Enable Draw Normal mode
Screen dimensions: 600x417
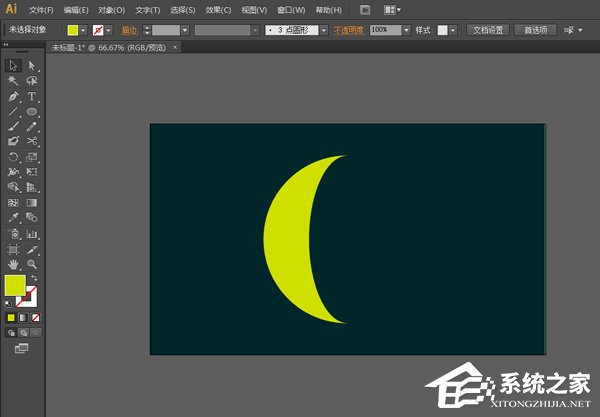(11, 333)
